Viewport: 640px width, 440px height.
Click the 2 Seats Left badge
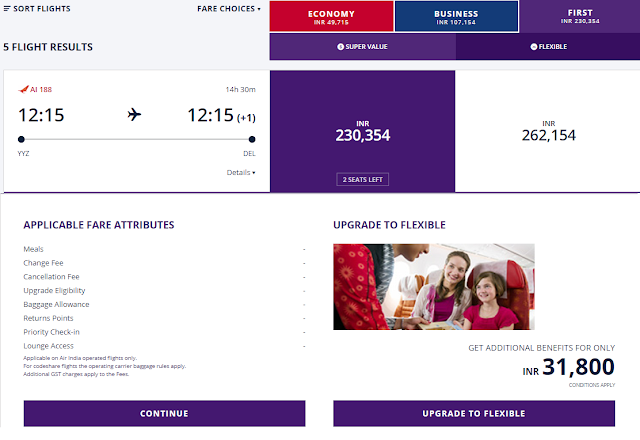[x=362, y=180]
